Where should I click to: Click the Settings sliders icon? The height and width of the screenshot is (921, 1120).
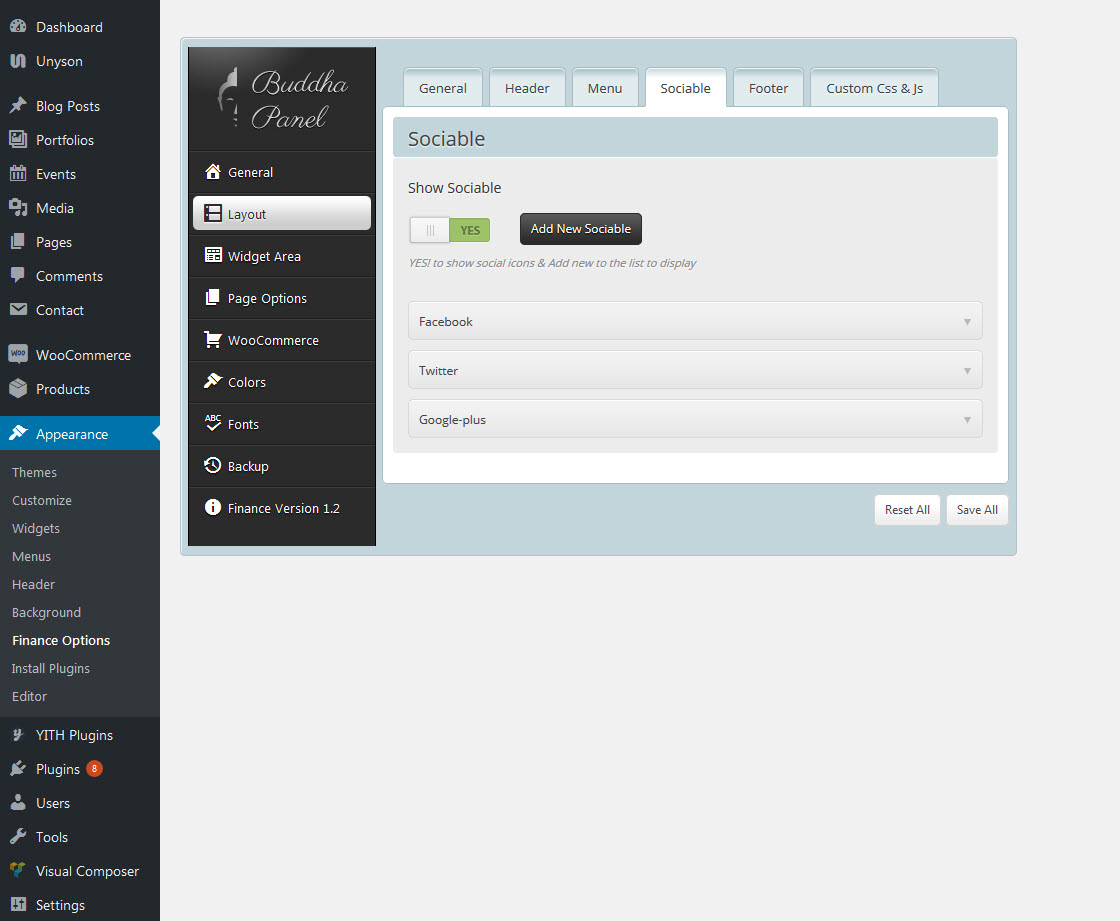18,905
